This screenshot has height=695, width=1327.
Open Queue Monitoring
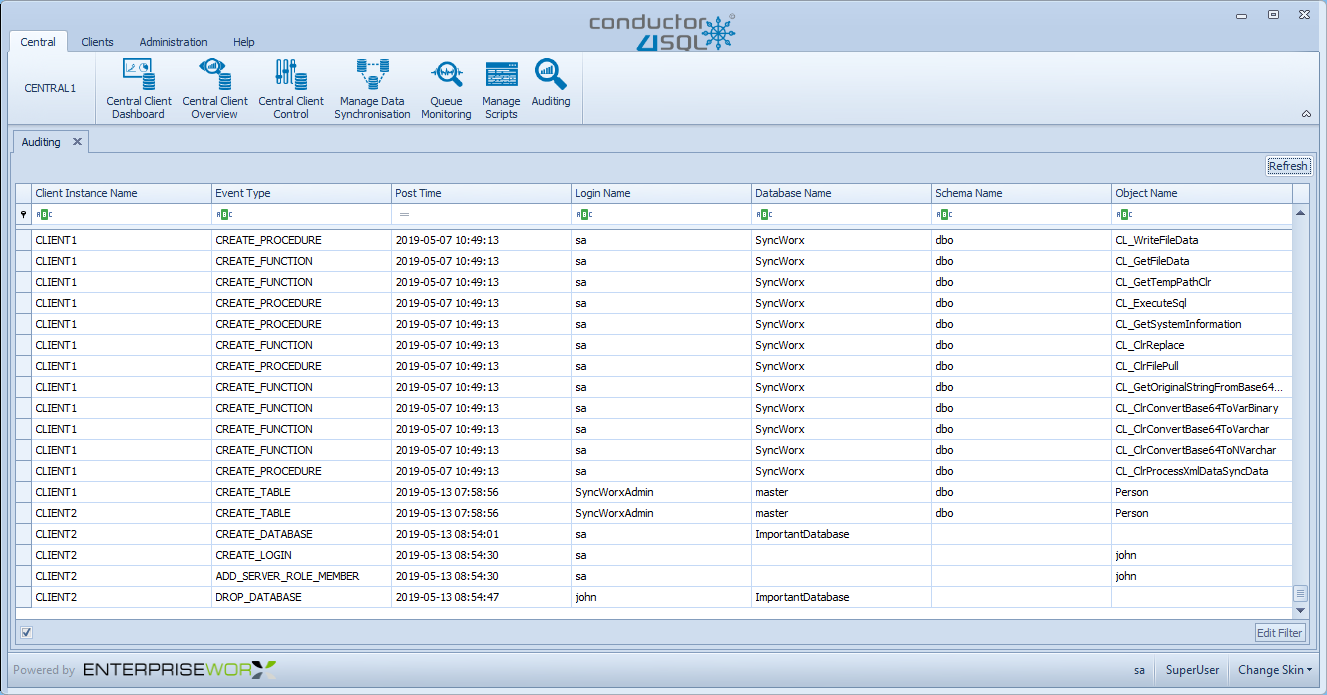(446, 89)
